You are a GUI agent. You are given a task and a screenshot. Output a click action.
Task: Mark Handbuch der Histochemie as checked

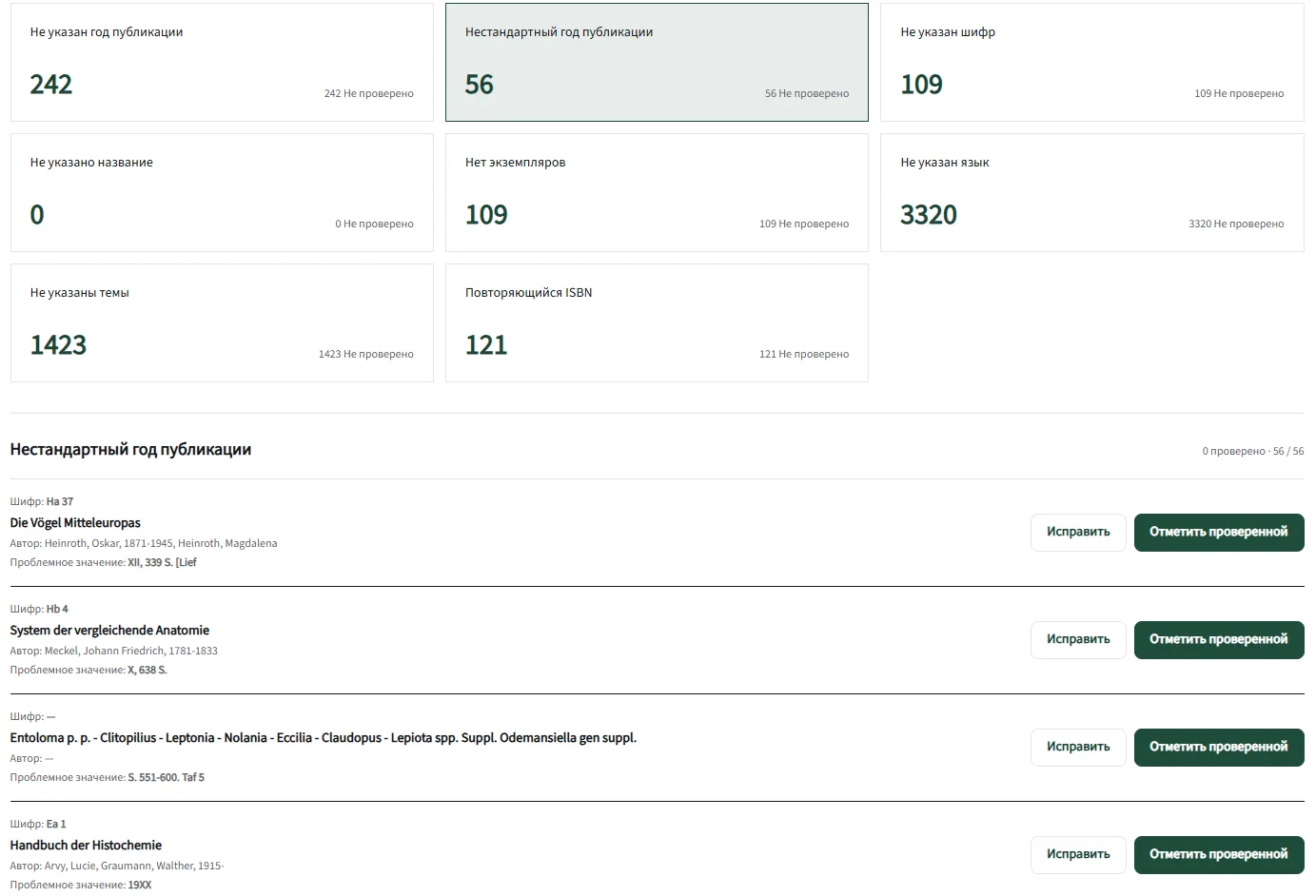(x=1219, y=854)
